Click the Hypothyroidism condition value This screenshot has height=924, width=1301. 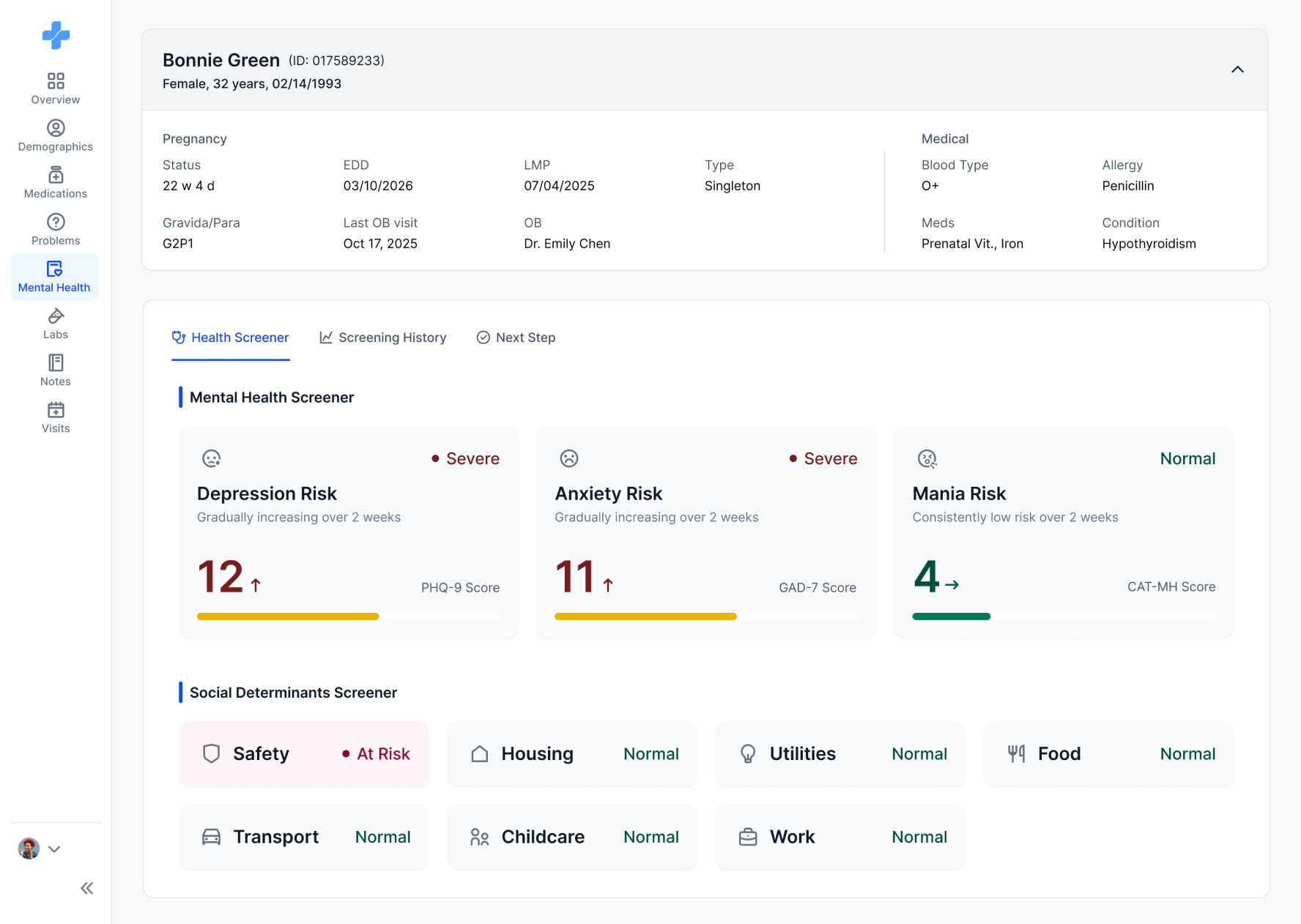pos(1149,244)
